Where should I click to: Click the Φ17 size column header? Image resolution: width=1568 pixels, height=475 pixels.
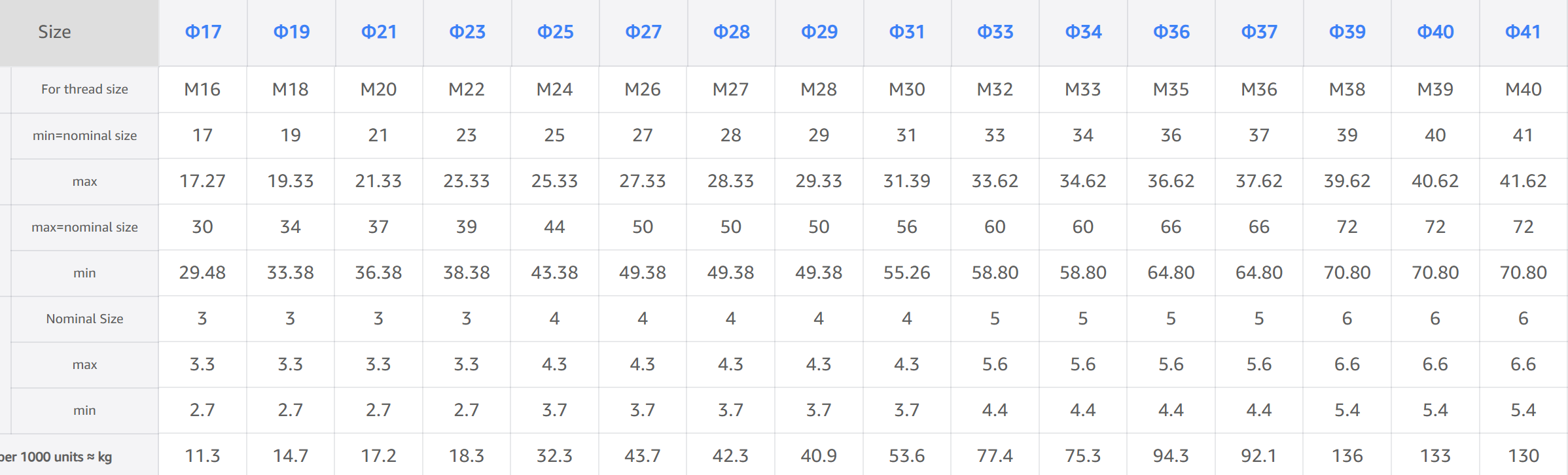pos(203,32)
